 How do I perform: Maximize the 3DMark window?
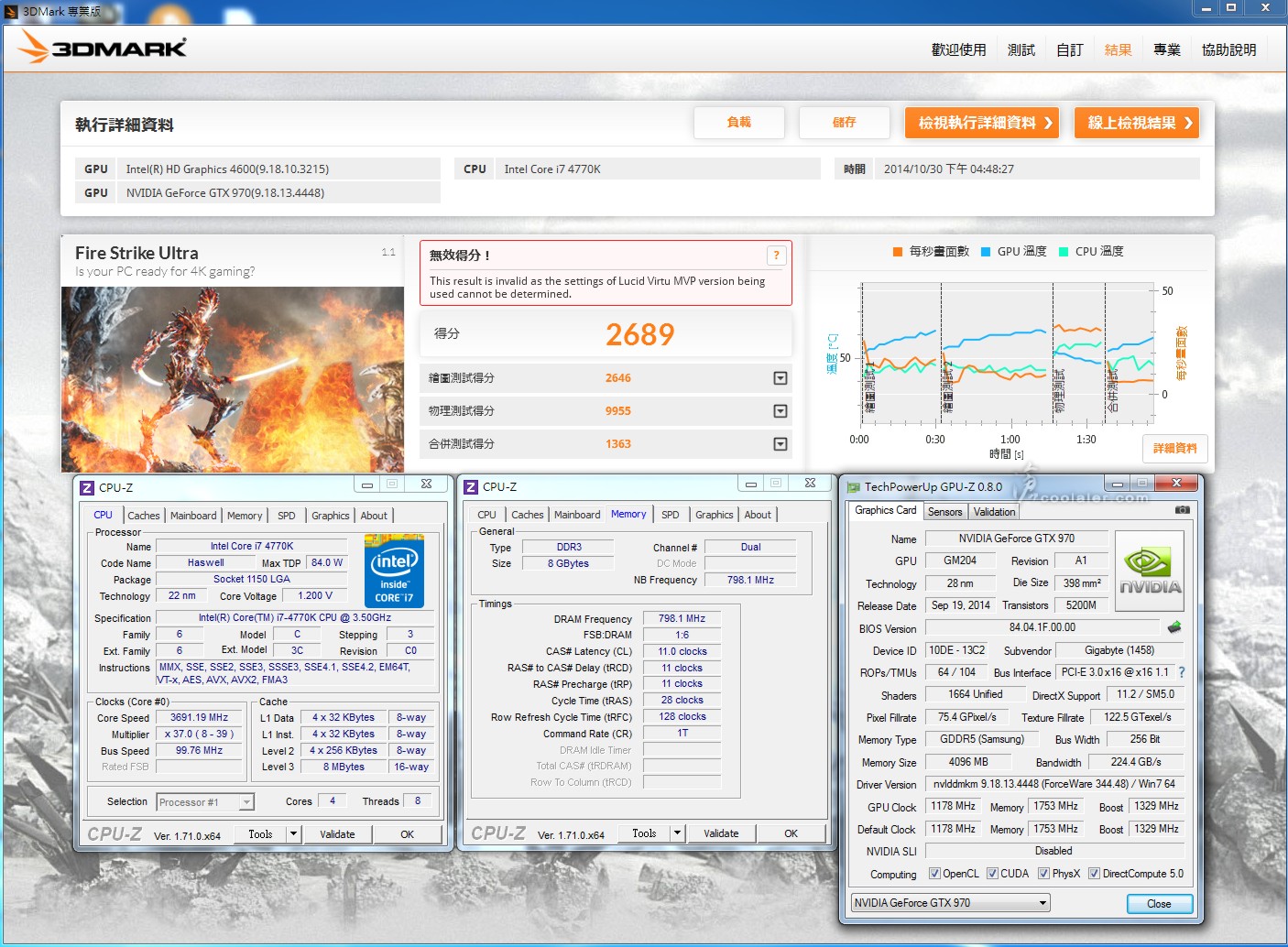click(1231, 8)
